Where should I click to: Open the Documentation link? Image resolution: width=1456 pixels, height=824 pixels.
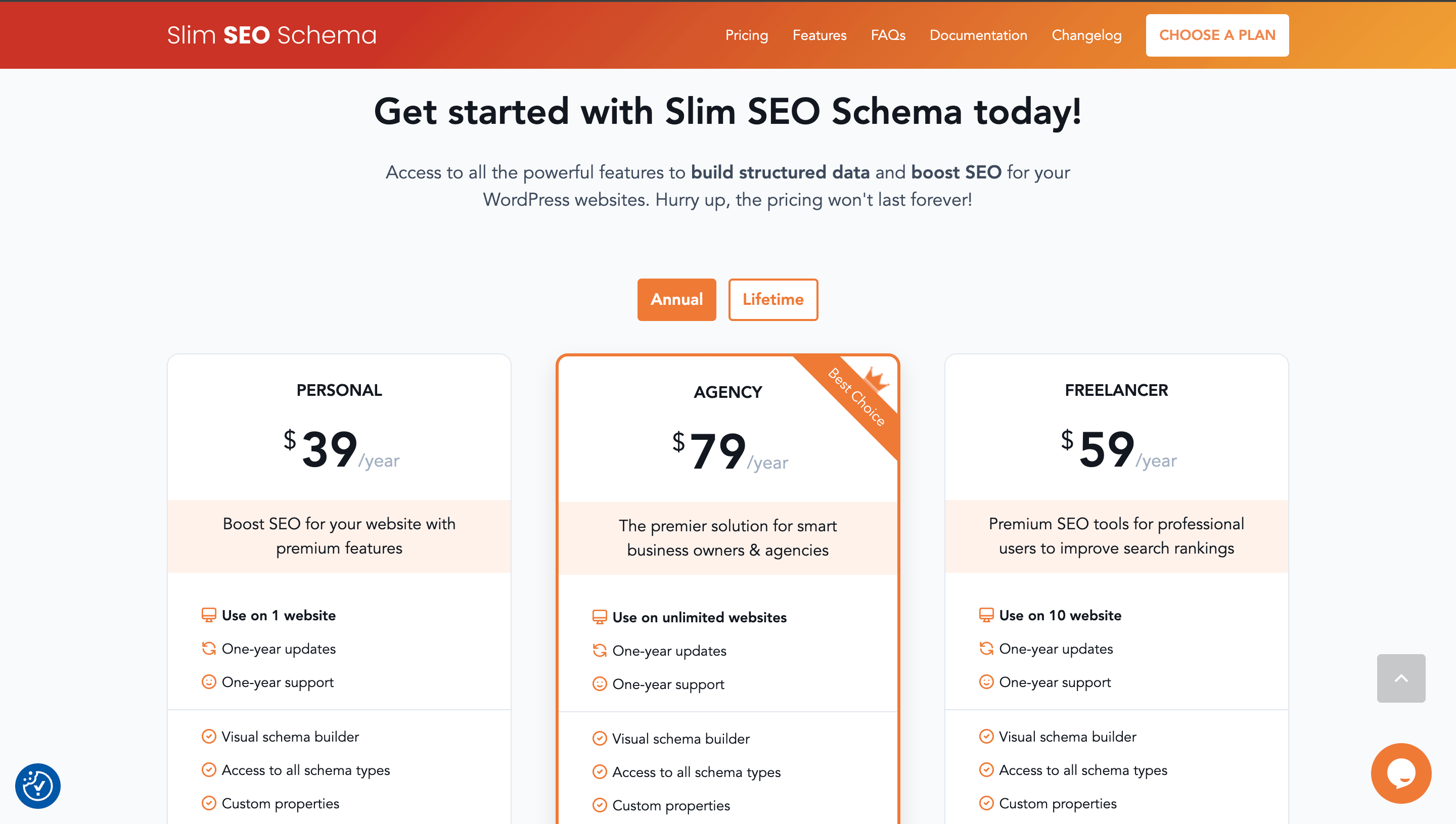pos(978,35)
